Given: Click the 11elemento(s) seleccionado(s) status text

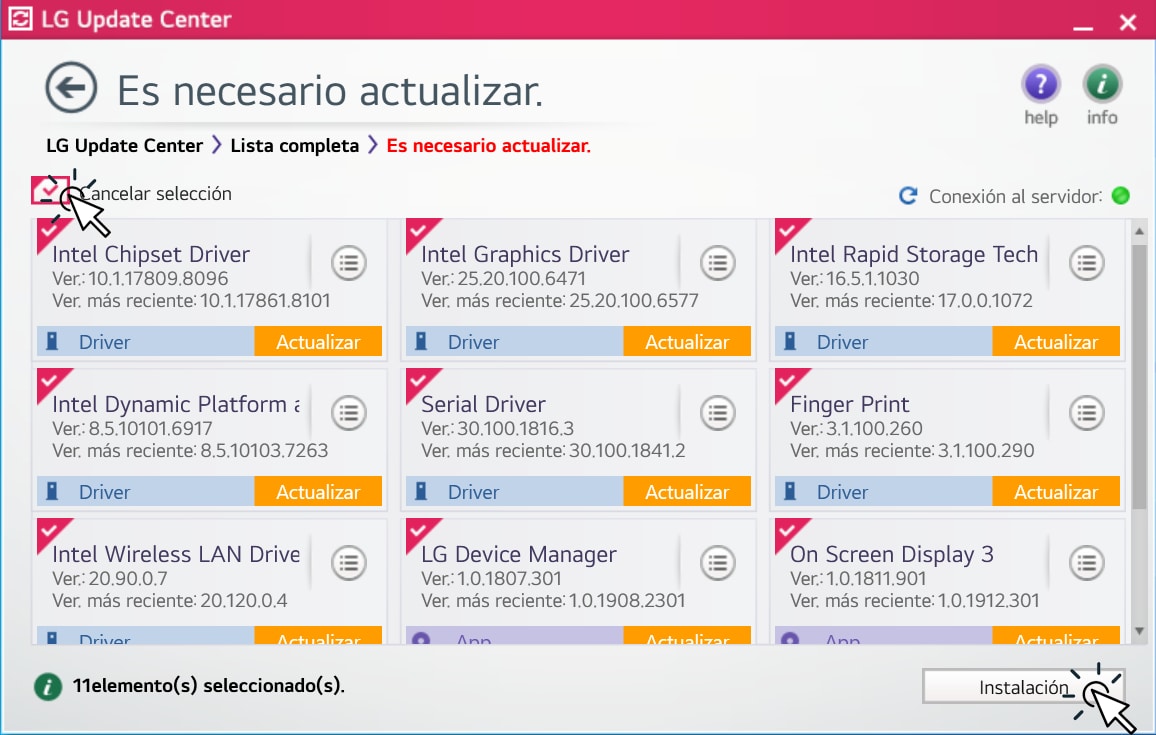Looking at the screenshot, I should 208,686.
